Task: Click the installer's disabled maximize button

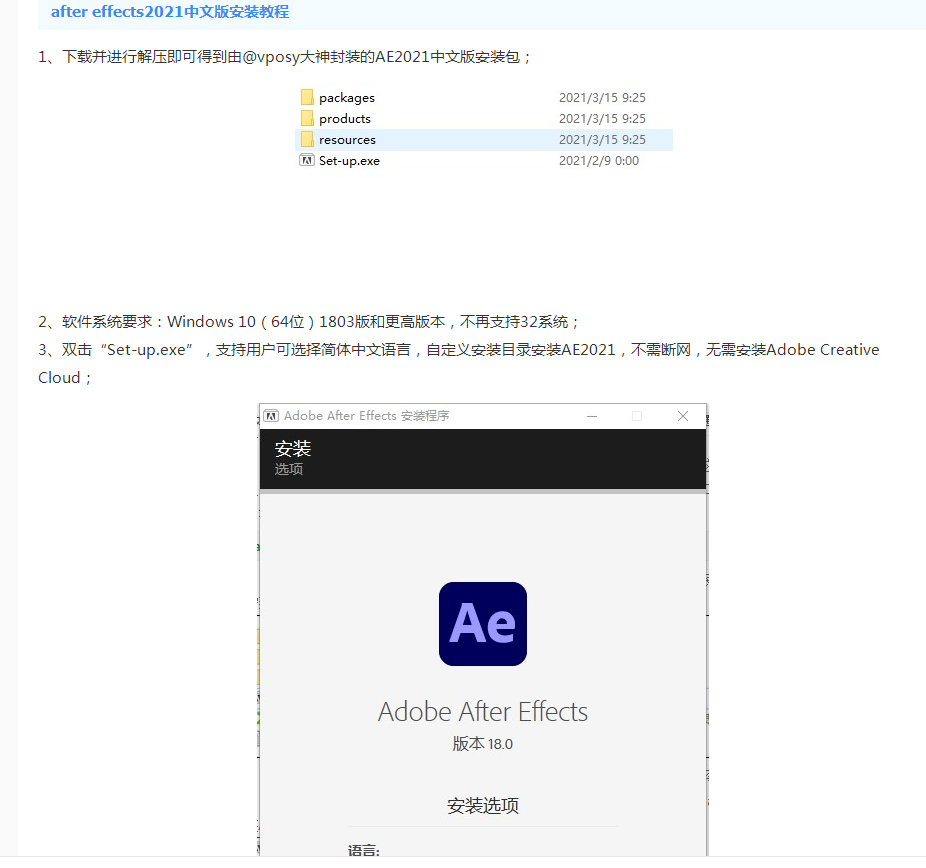Action: (637, 416)
